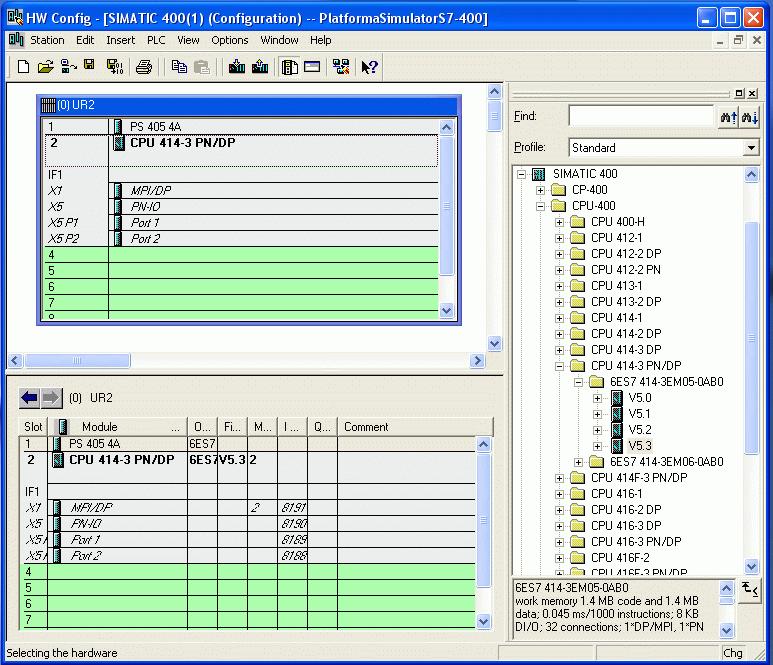
Task: Click the find upward binoculars icon
Action: [728, 117]
